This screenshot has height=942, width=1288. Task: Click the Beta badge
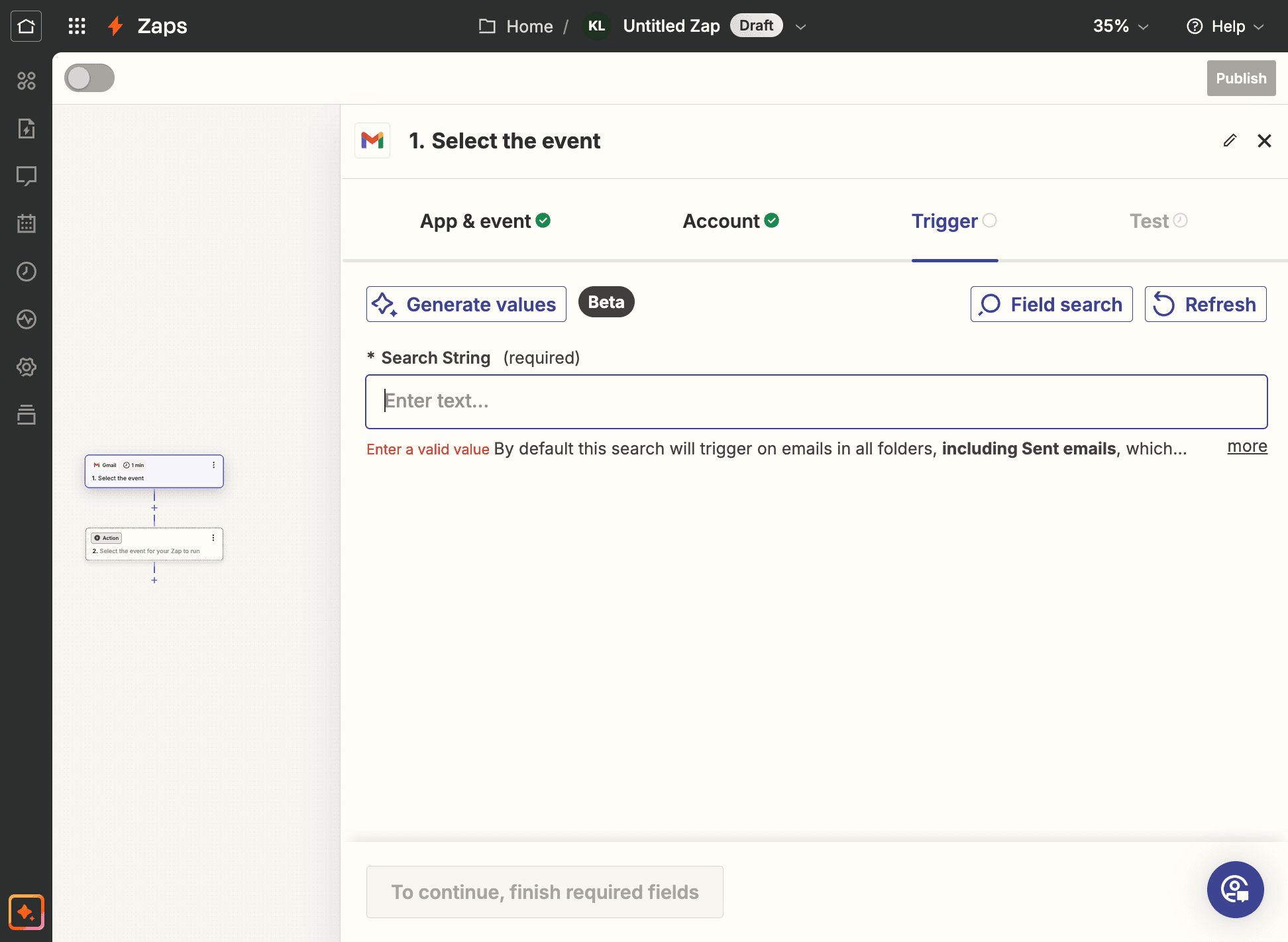point(606,302)
